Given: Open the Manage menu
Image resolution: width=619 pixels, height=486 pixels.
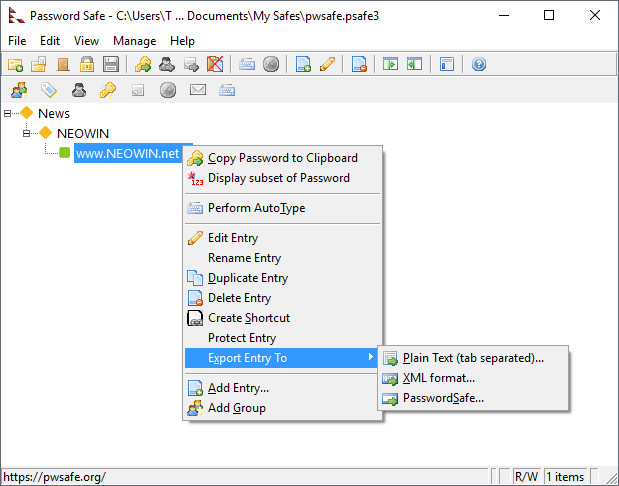Looking at the screenshot, I should click(x=134, y=41).
